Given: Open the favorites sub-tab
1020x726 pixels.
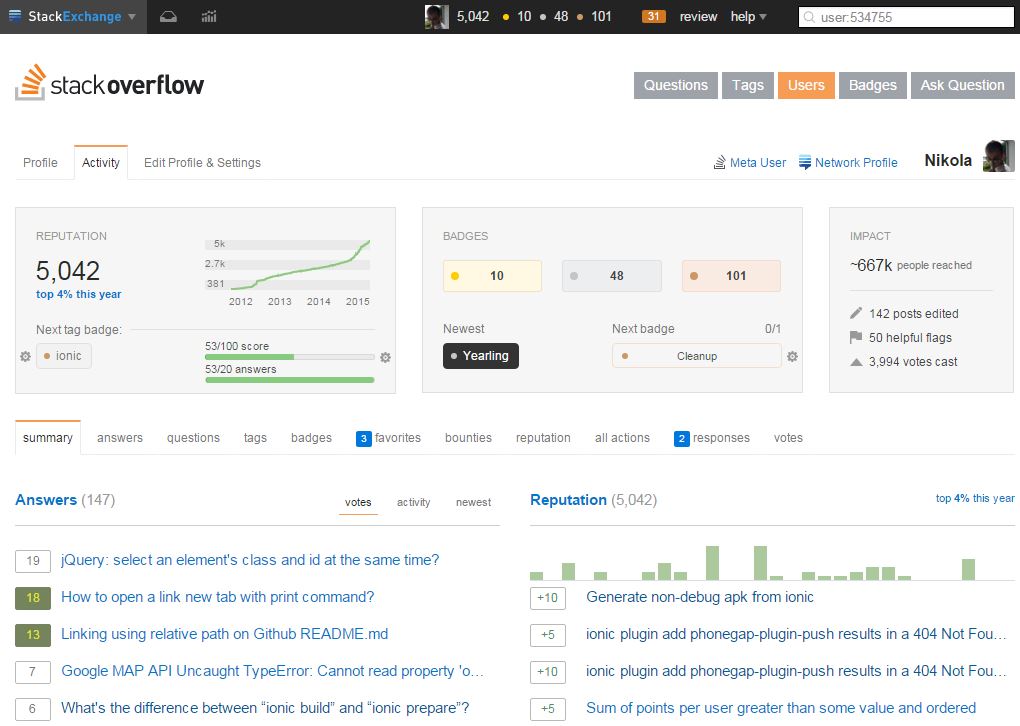Looking at the screenshot, I should coord(388,438).
